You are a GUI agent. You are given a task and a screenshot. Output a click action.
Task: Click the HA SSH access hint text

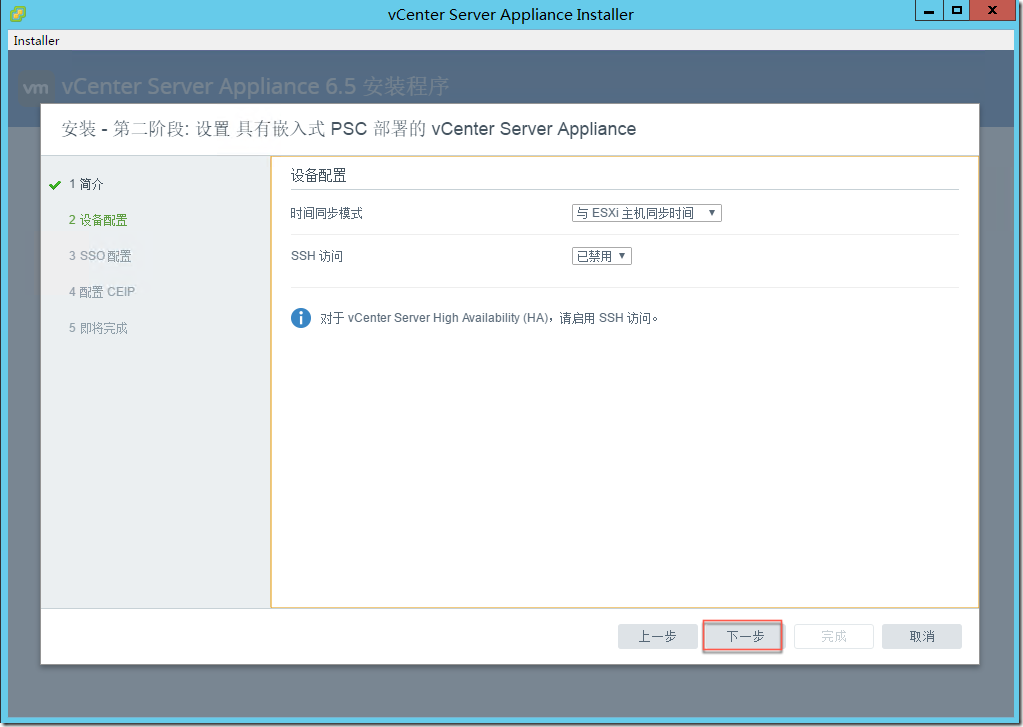(x=489, y=318)
